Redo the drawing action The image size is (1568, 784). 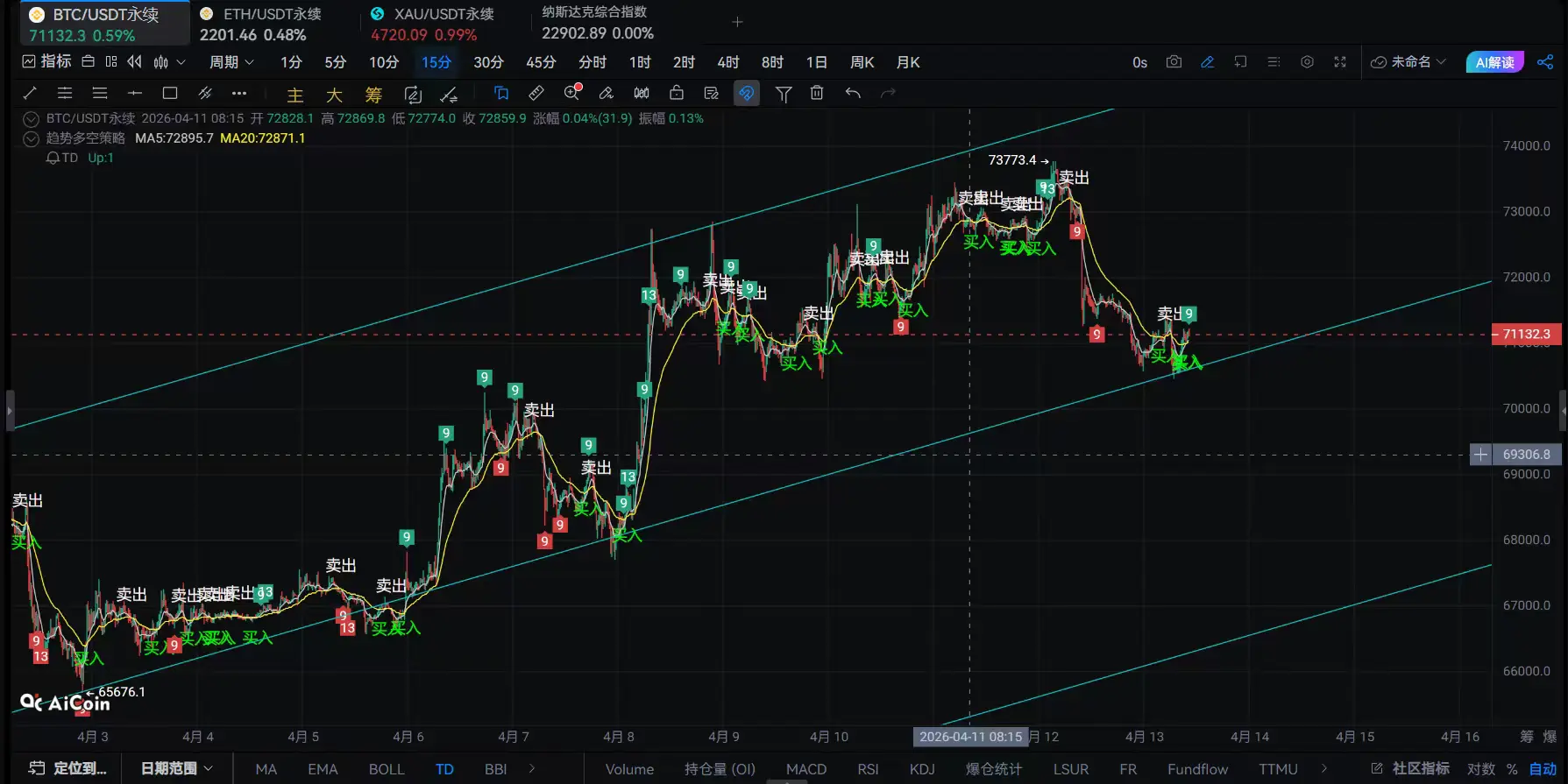pyautogui.click(x=888, y=93)
